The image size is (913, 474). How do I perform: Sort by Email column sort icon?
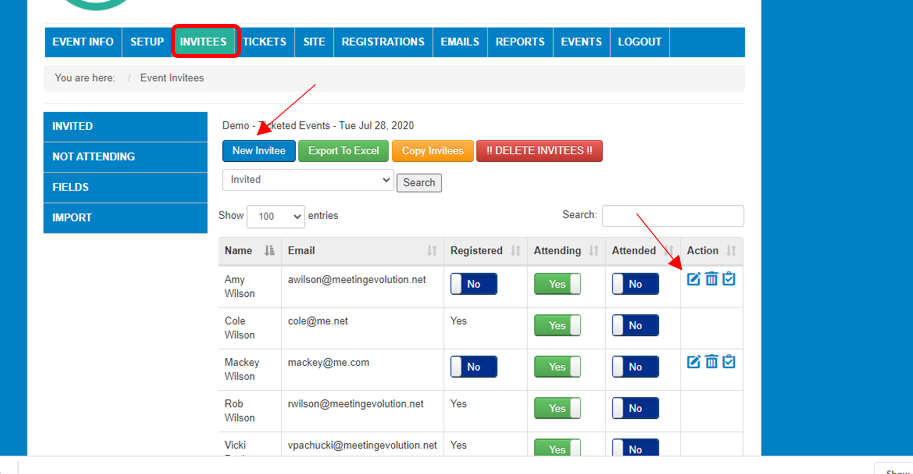(x=432, y=251)
